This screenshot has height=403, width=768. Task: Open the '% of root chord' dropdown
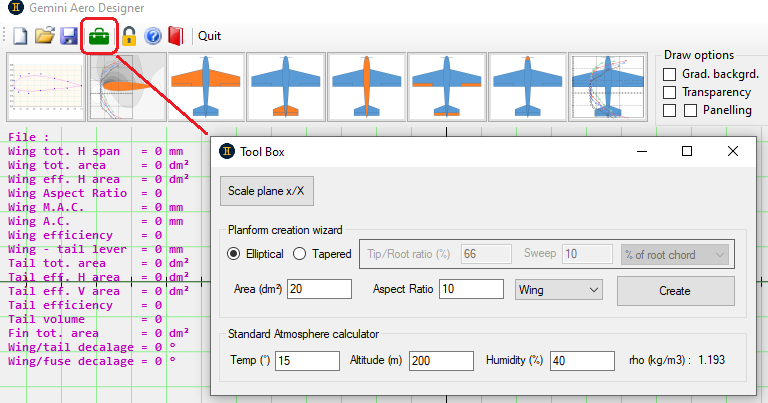(674, 255)
